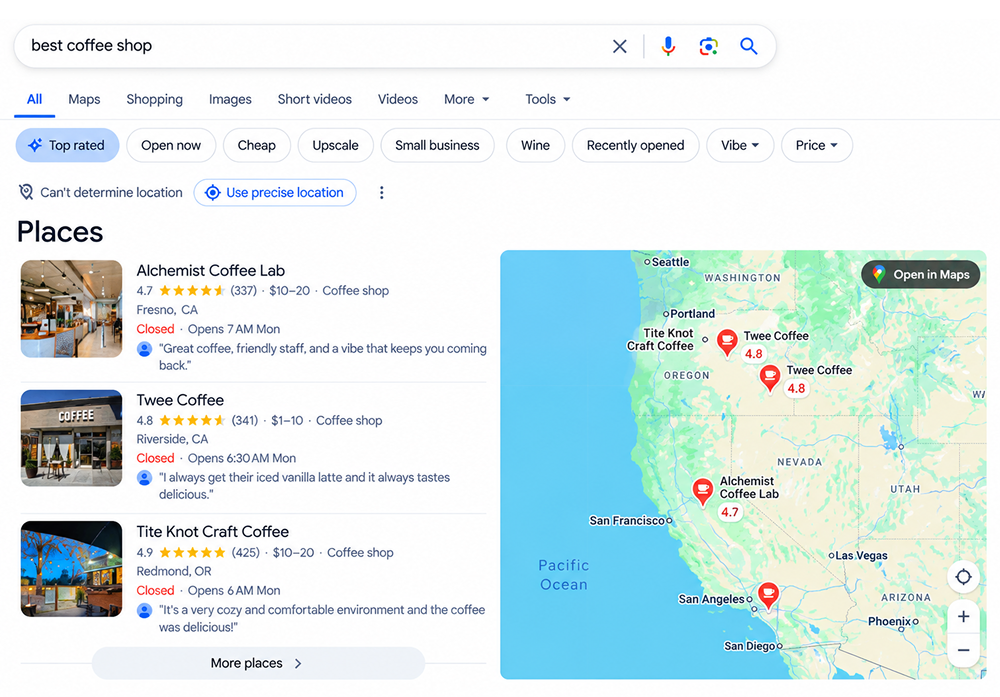Screen dimensions: 1000x697
Task: Click the 4.7 rating bubble on the map
Action: click(730, 512)
